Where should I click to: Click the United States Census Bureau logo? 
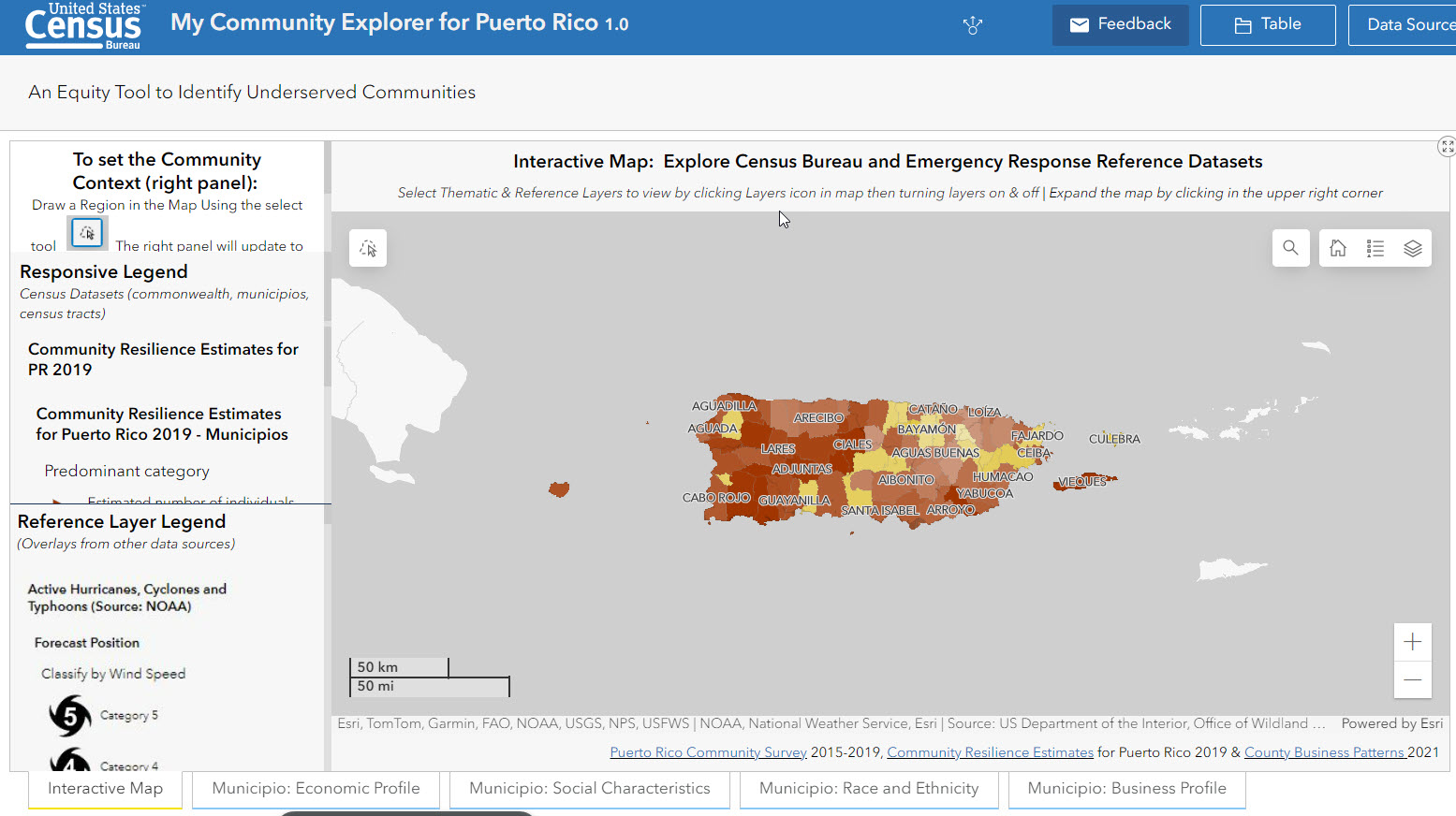click(x=82, y=26)
